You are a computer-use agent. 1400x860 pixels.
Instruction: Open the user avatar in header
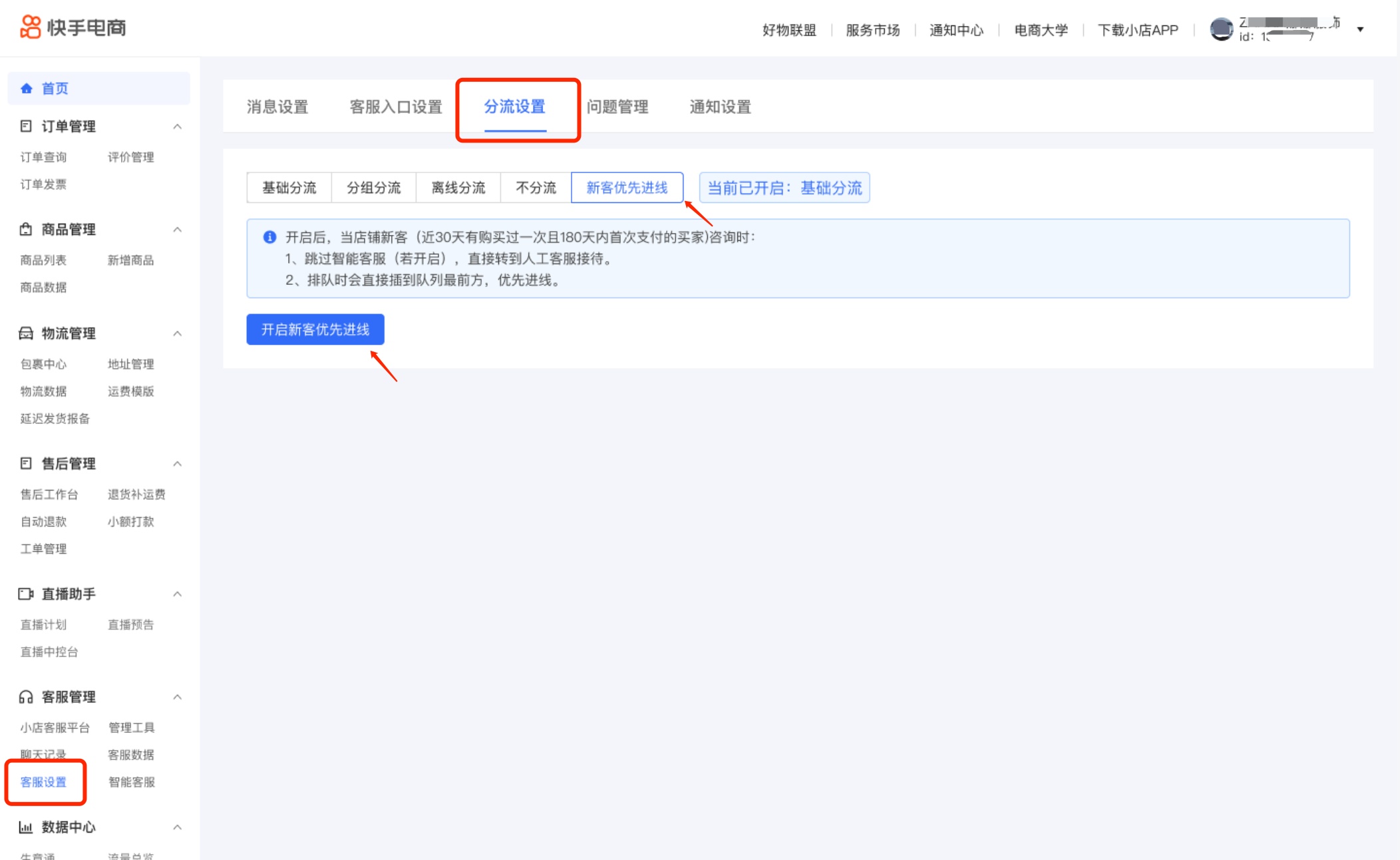pyautogui.click(x=1222, y=29)
